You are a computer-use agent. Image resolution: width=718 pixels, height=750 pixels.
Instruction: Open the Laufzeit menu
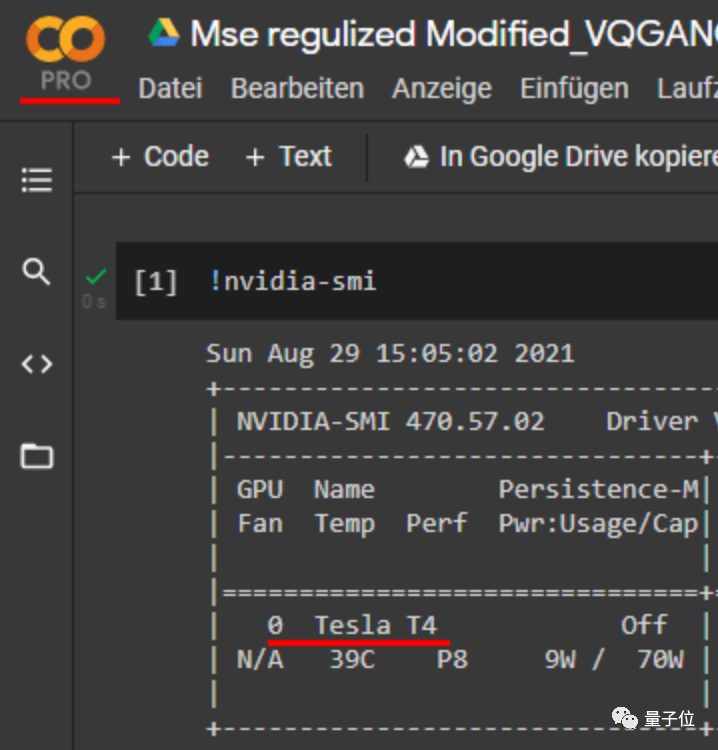pyautogui.click(x=687, y=88)
